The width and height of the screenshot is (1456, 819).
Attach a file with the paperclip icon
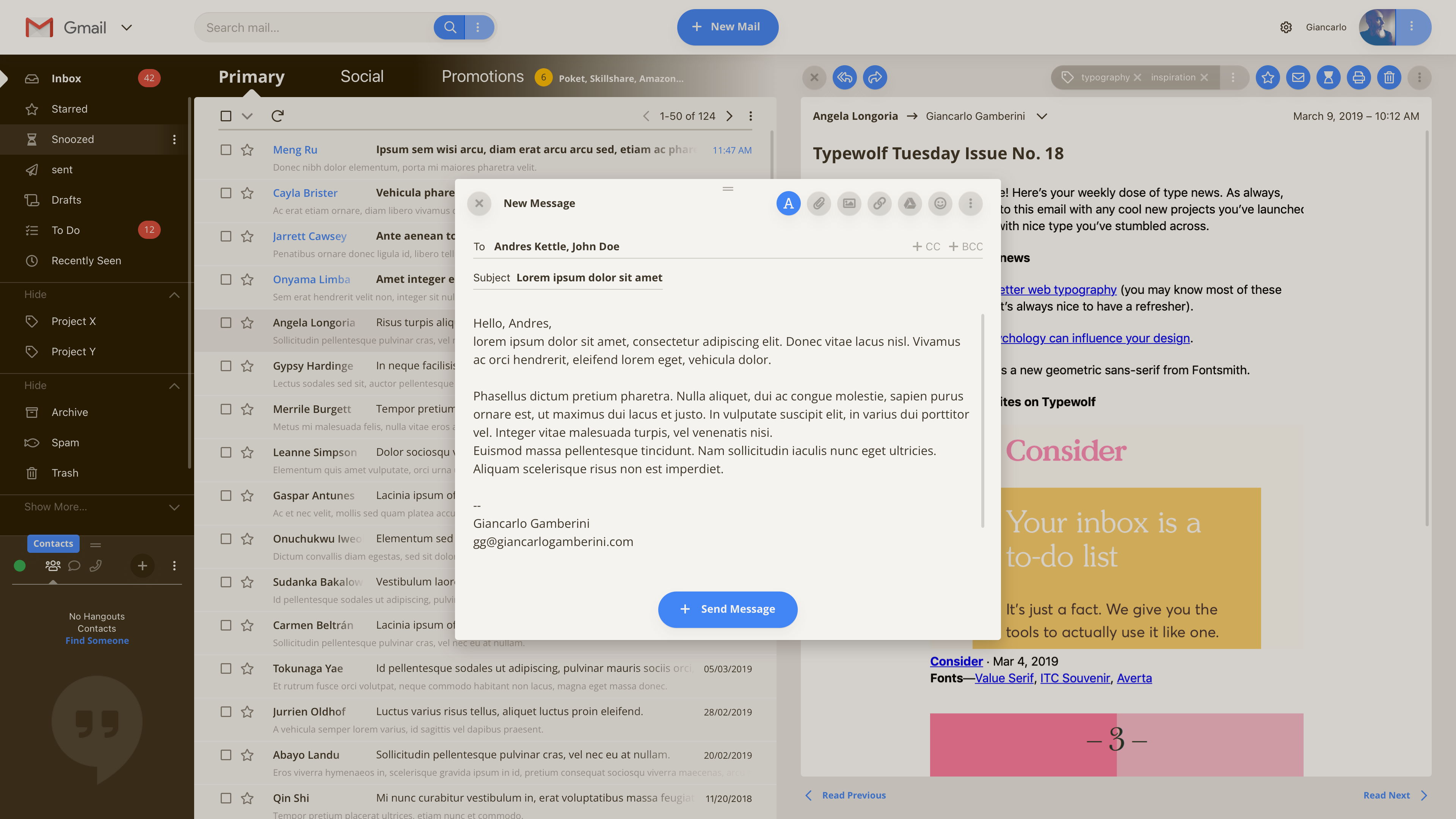click(819, 204)
